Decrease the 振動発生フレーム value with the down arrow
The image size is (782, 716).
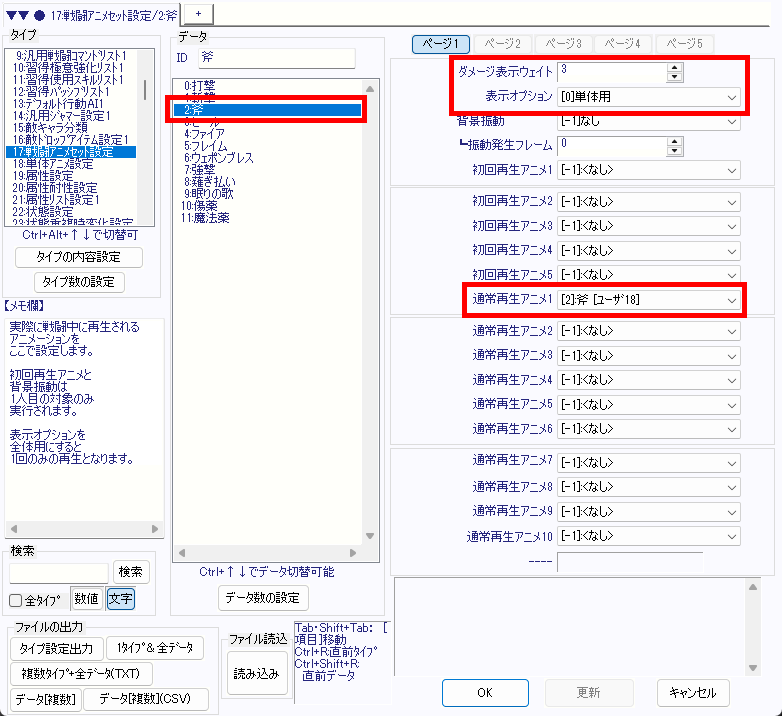pyautogui.click(x=675, y=152)
